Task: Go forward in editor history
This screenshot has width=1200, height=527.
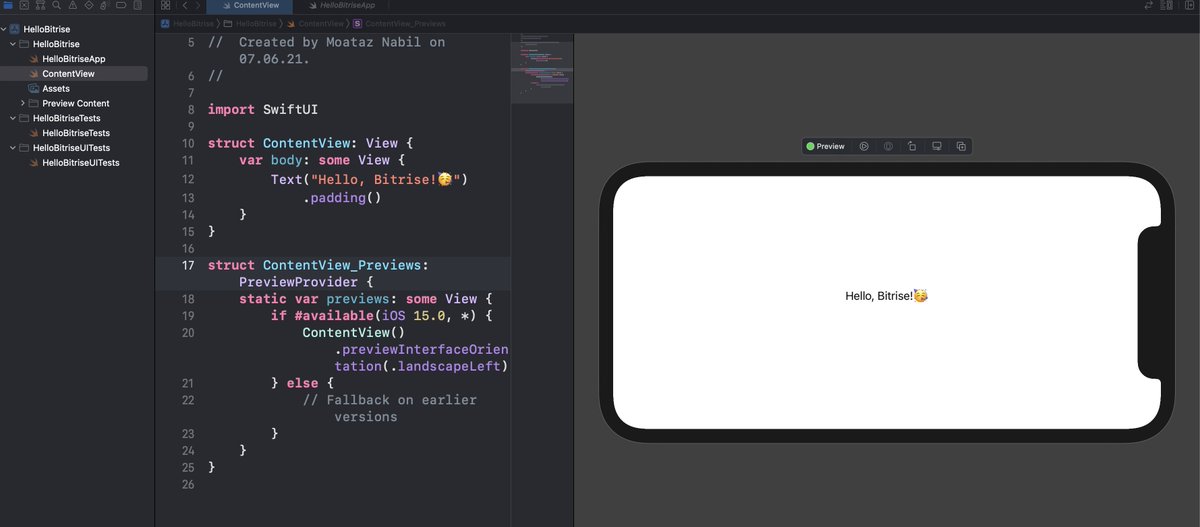Action: (198, 5)
